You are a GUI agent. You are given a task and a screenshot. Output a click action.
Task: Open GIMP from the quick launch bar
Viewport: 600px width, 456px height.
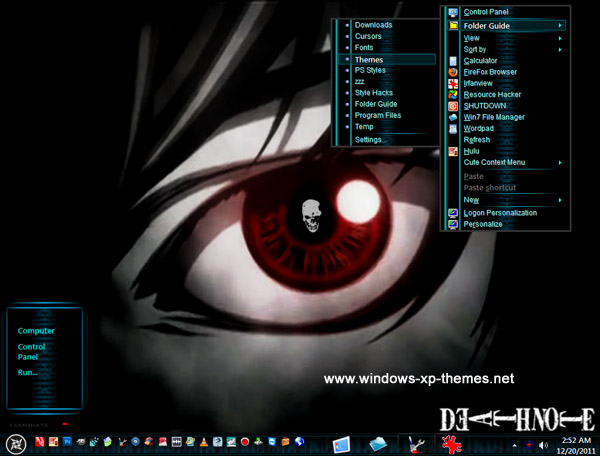[81, 442]
